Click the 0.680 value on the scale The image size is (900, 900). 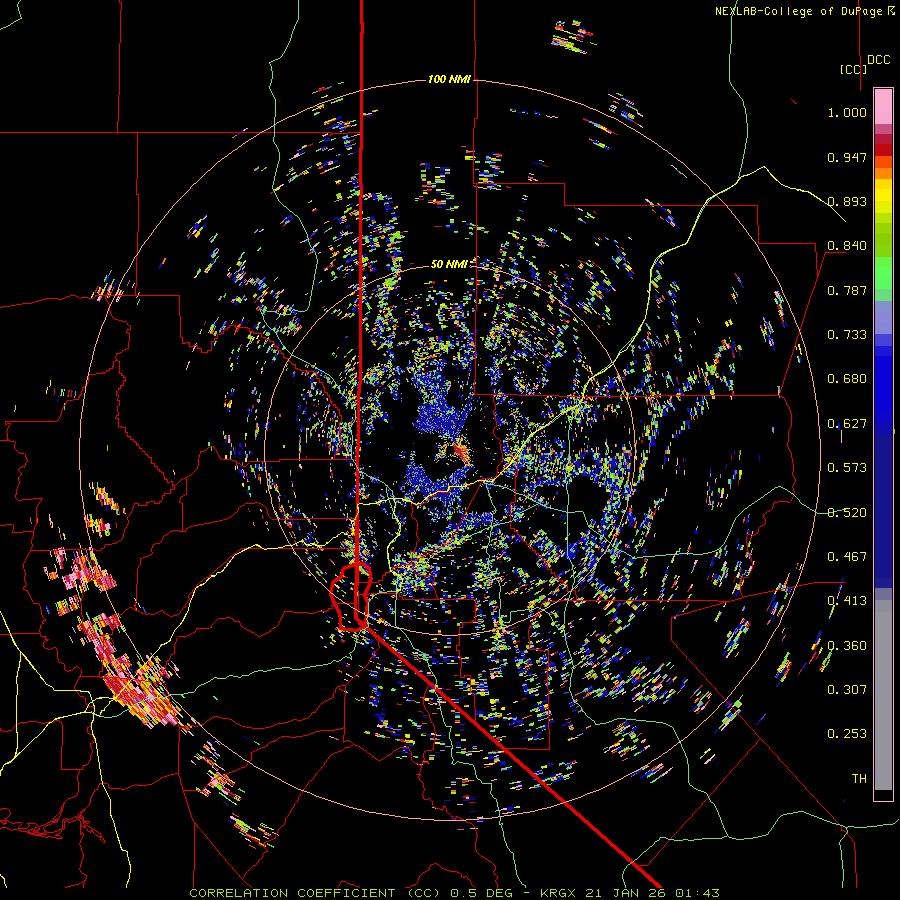pyautogui.click(x=847, y=379)
